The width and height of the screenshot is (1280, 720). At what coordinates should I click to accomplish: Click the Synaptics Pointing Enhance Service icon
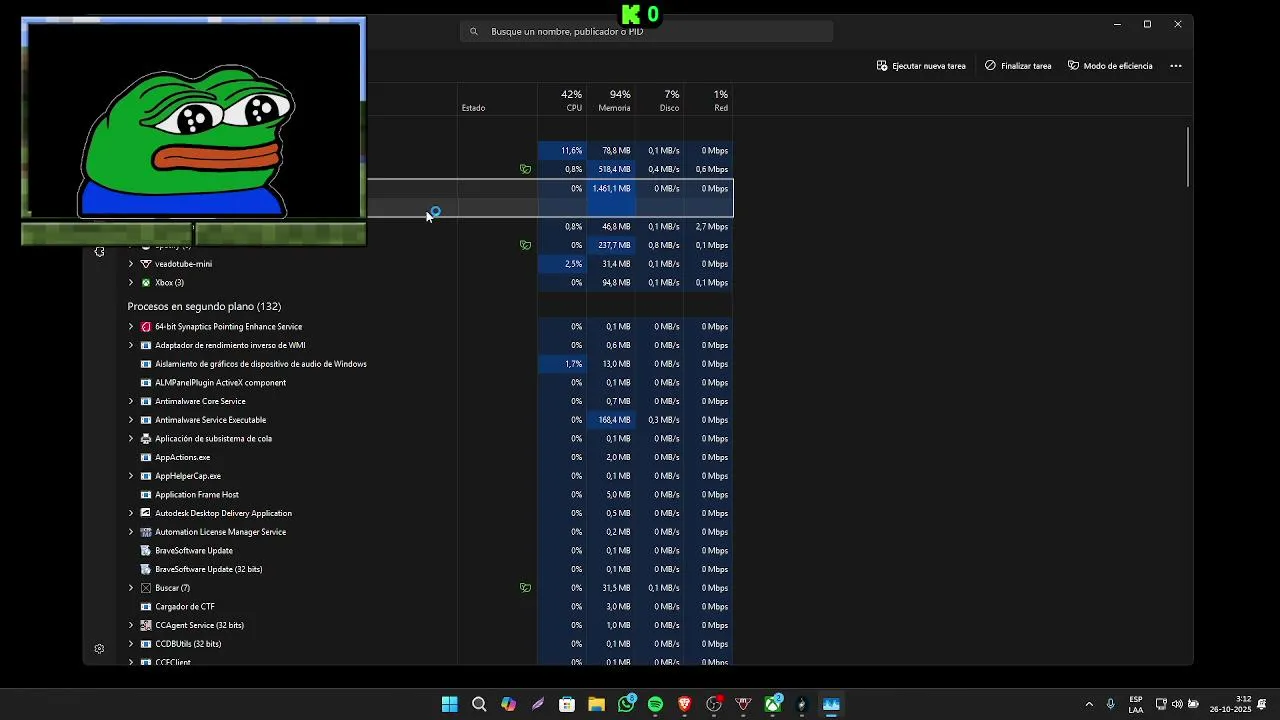[x=146, y=327]
